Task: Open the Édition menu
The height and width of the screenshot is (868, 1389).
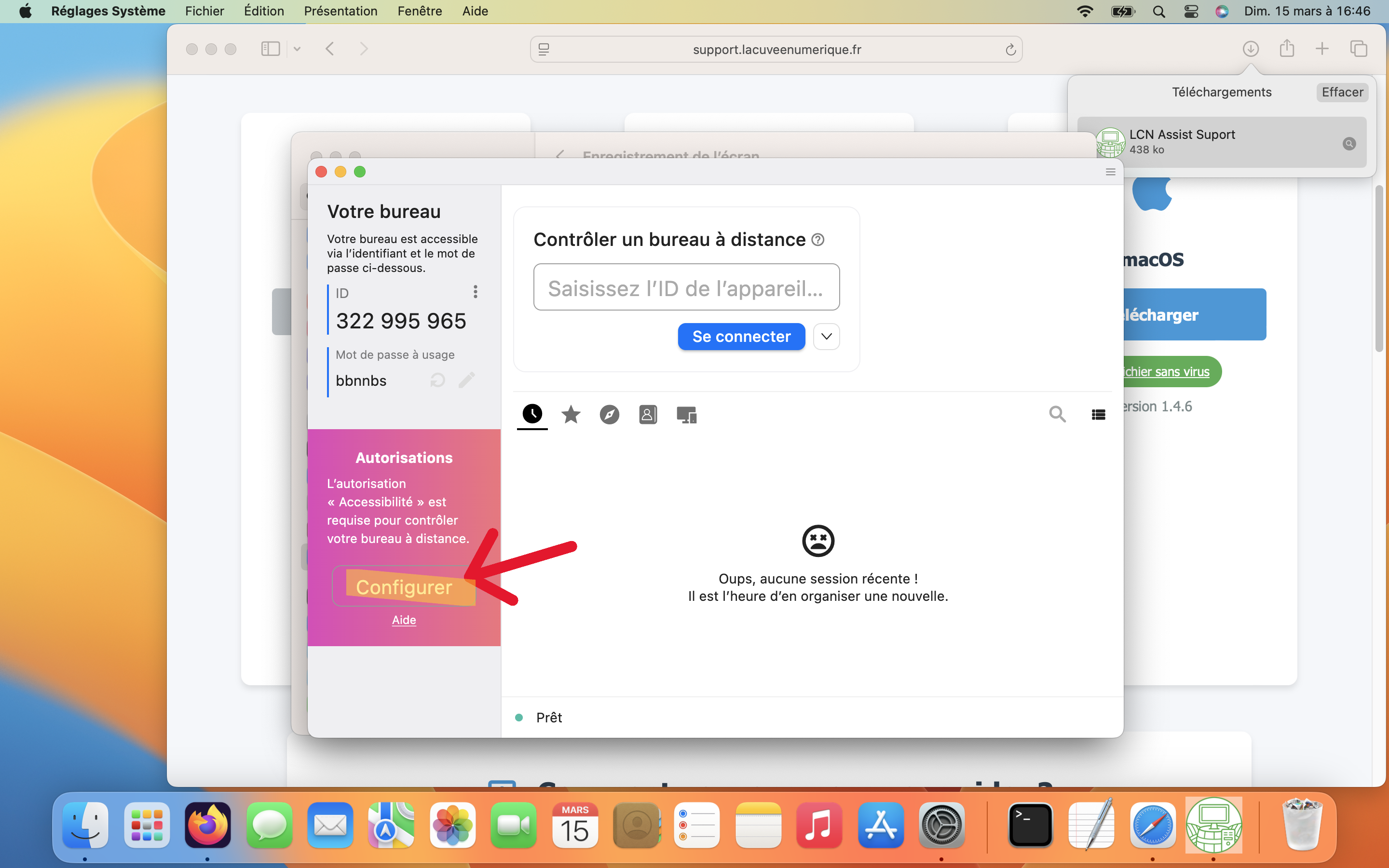Action: point(264,11)
